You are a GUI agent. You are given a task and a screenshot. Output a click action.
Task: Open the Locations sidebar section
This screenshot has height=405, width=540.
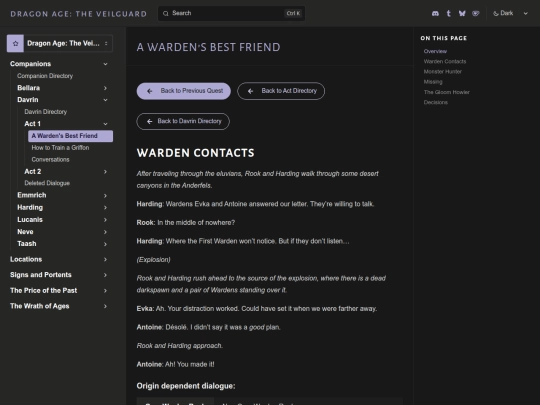coord(26,259)
